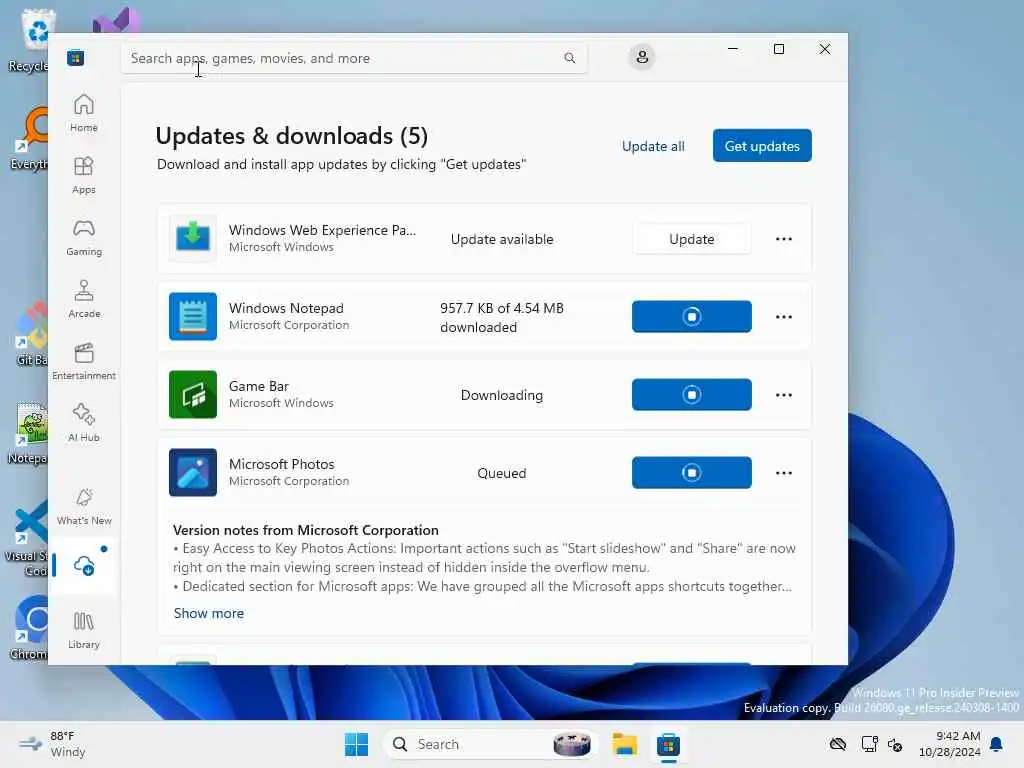1024x768 pixels.
Task: Open the Home section in sidebar
Action: 84,113
